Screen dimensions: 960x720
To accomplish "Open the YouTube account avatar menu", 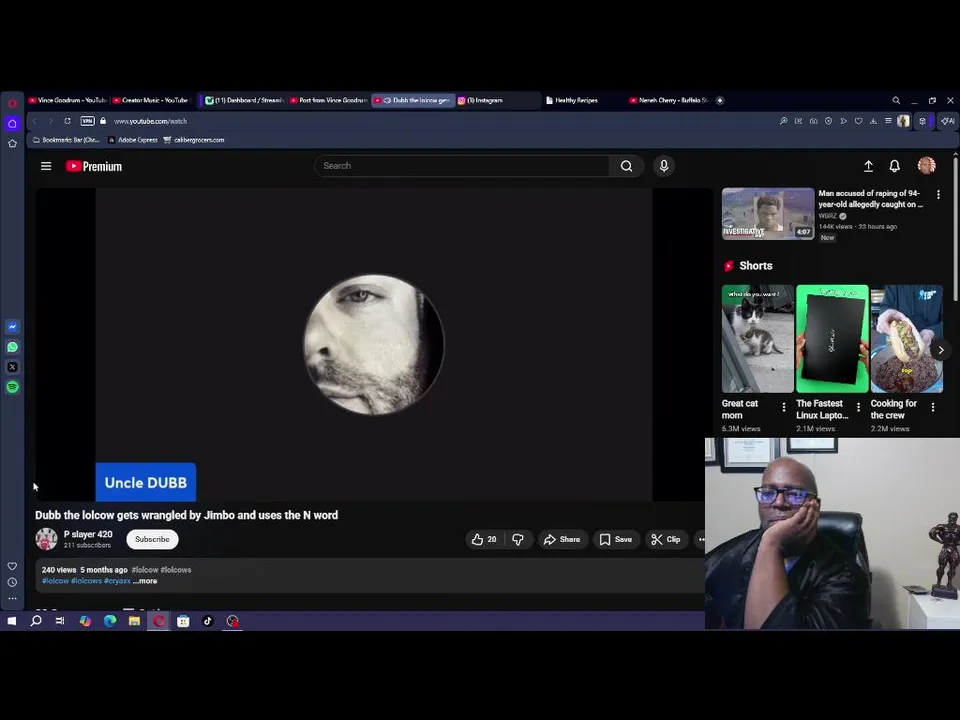I will [x=926, y=165].
